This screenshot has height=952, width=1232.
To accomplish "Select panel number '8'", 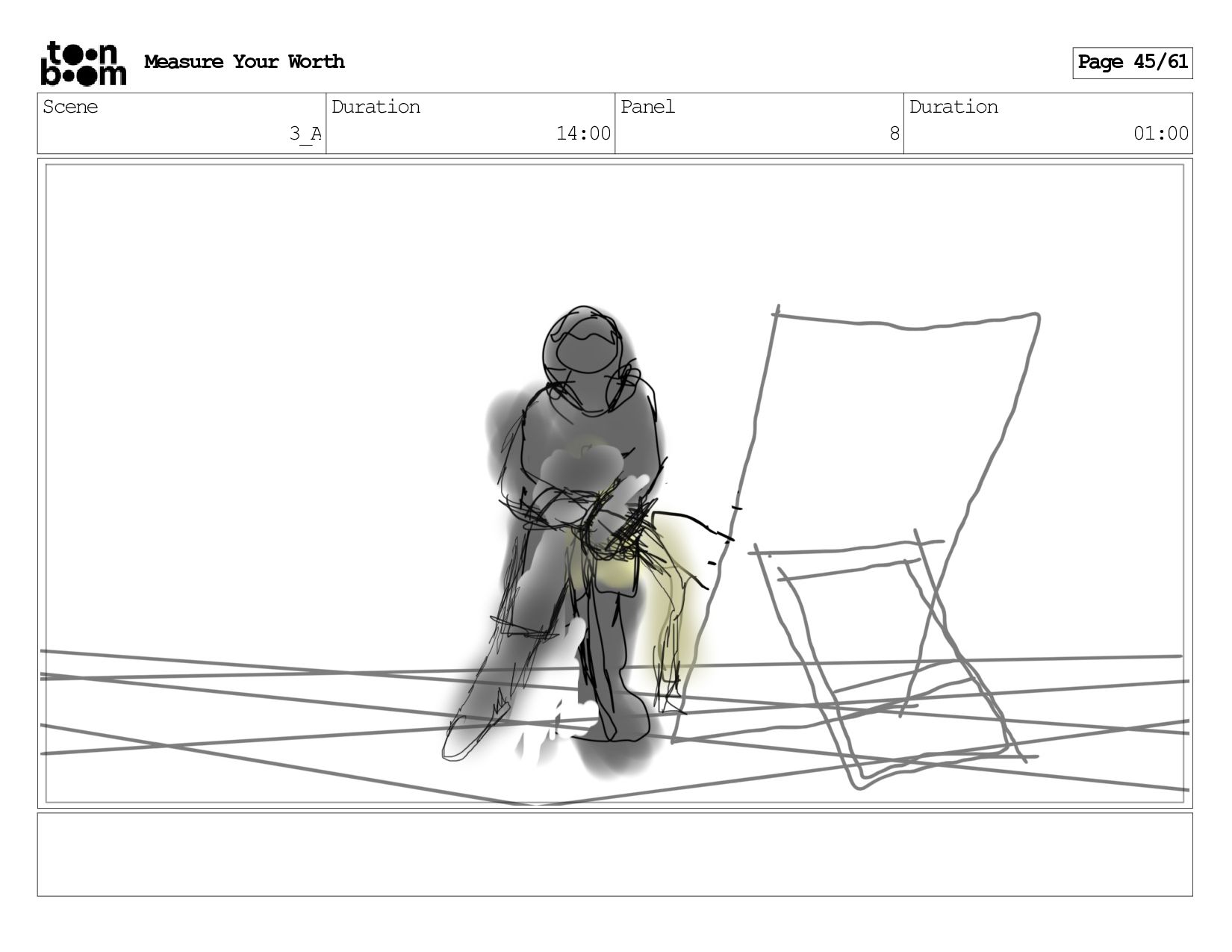I will click(895, 134).
